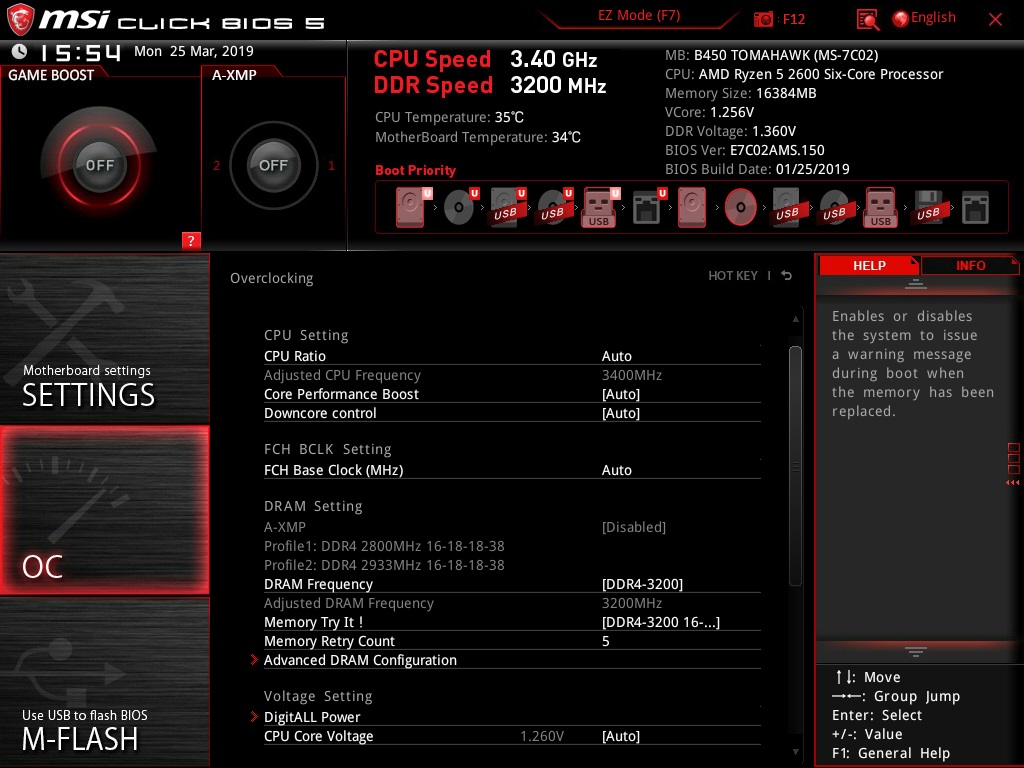Open DRAM Frequency [DDR4-3200] dropdown
Image resolution: width=1024 pixels, height=768 pixels.
pos(642,584)
